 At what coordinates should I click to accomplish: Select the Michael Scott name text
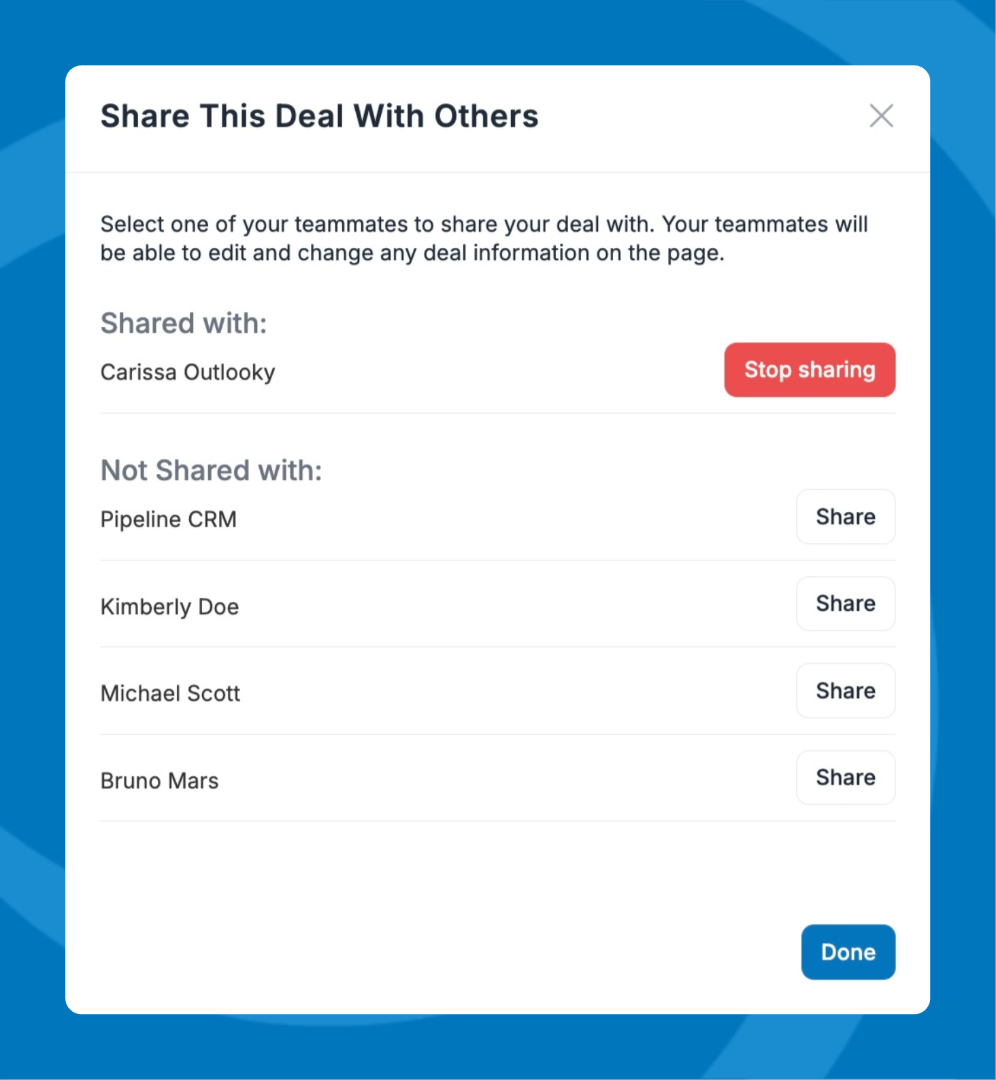coord(171,694)
